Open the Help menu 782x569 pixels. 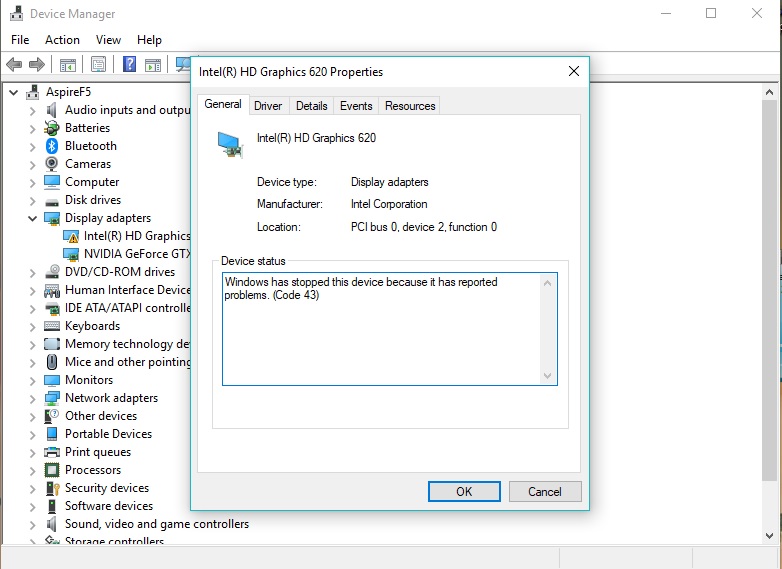(x=149, y=40)
